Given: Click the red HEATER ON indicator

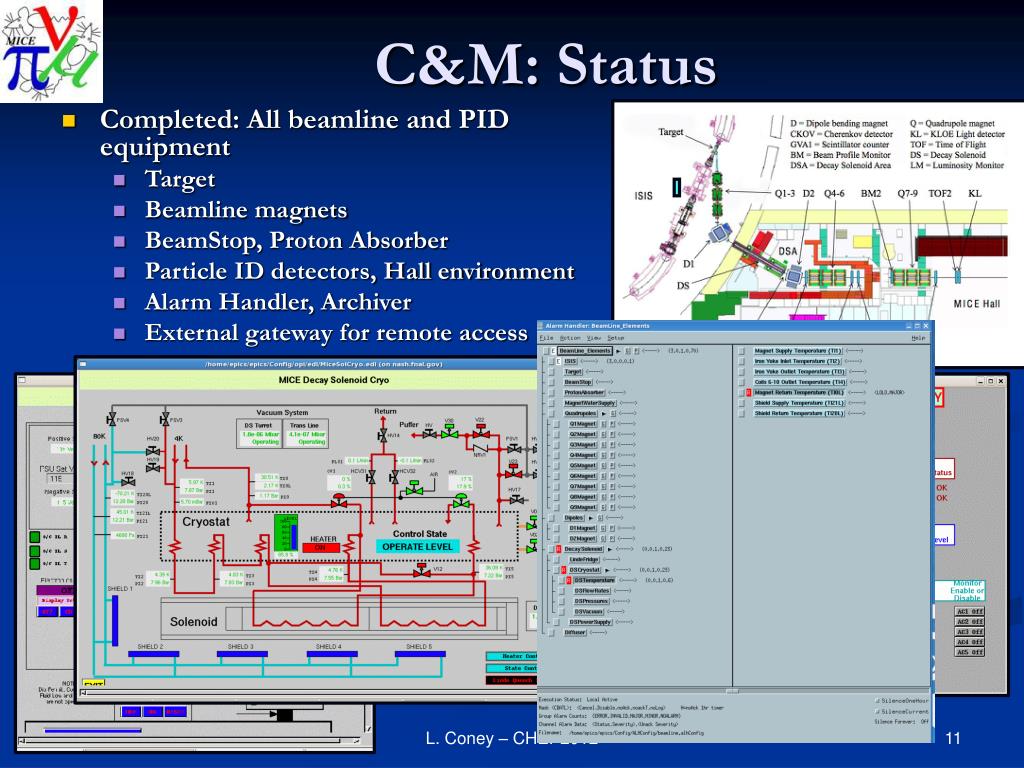Looking at the screenshot, I should [321, 547].
